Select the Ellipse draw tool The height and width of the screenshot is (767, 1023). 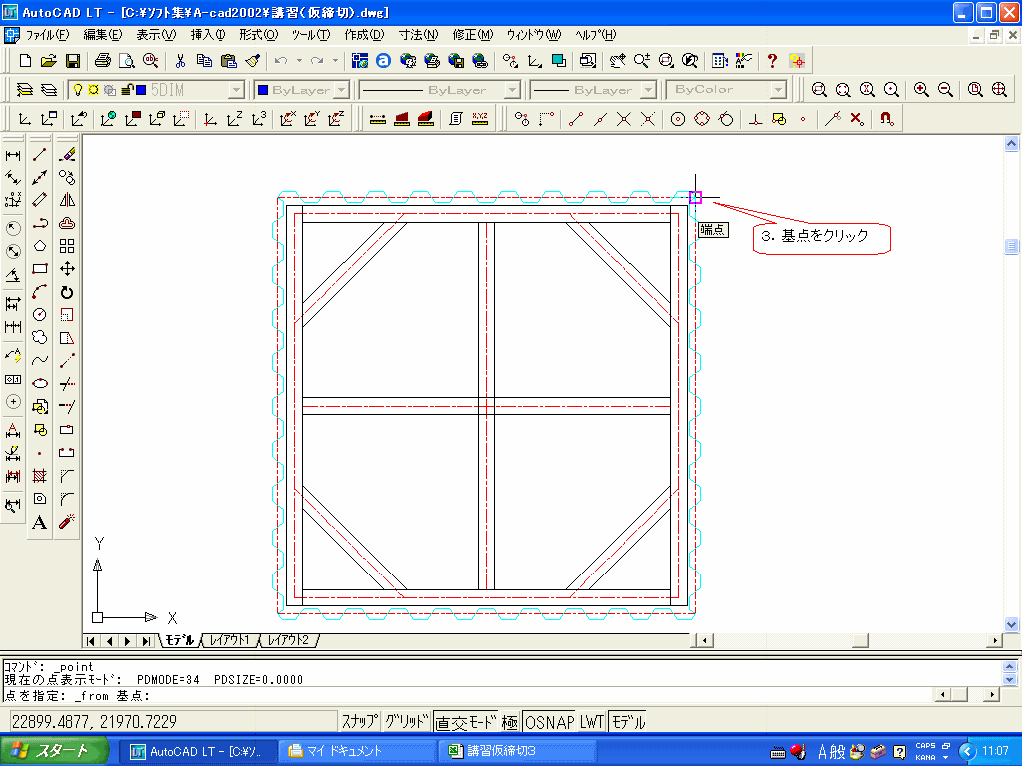tap(40, 384)
